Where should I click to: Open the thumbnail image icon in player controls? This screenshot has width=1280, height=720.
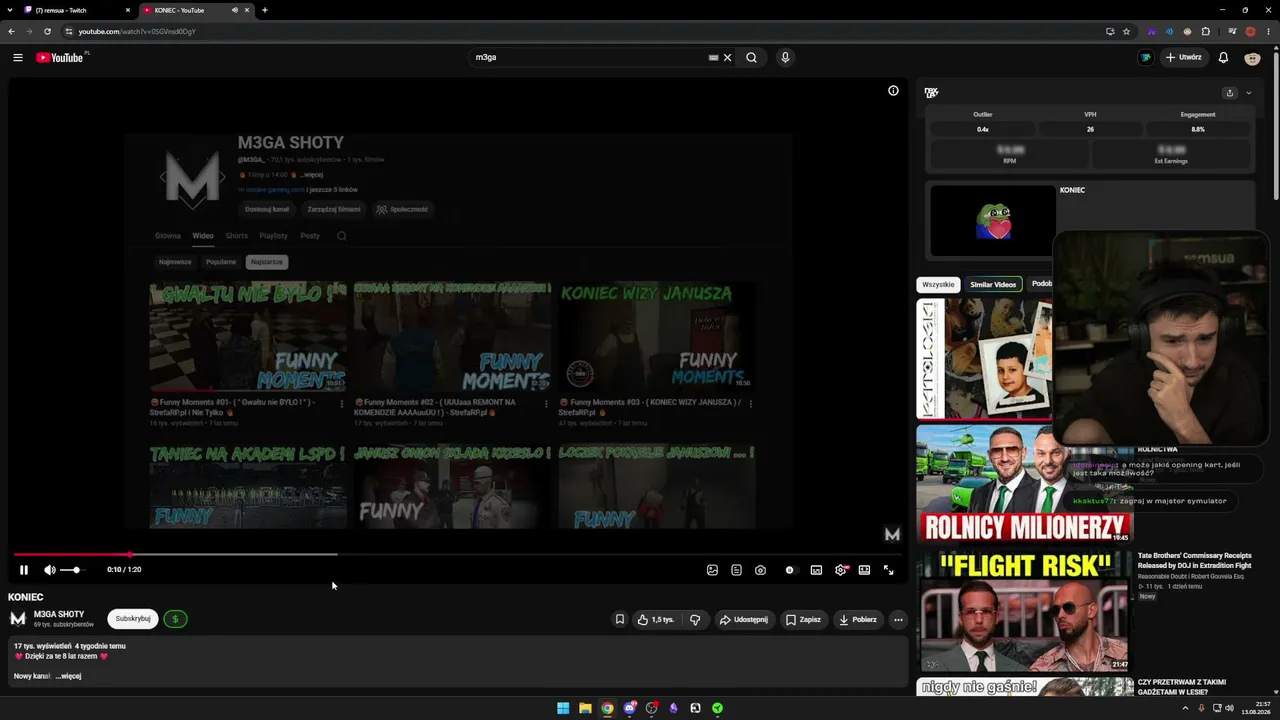[712, 570]
